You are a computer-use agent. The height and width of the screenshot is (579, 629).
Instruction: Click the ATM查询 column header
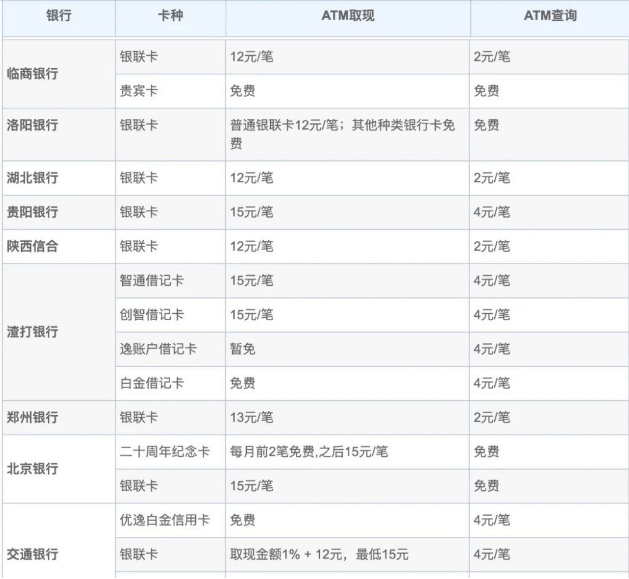pyautogui.click(x=550, y=16)
